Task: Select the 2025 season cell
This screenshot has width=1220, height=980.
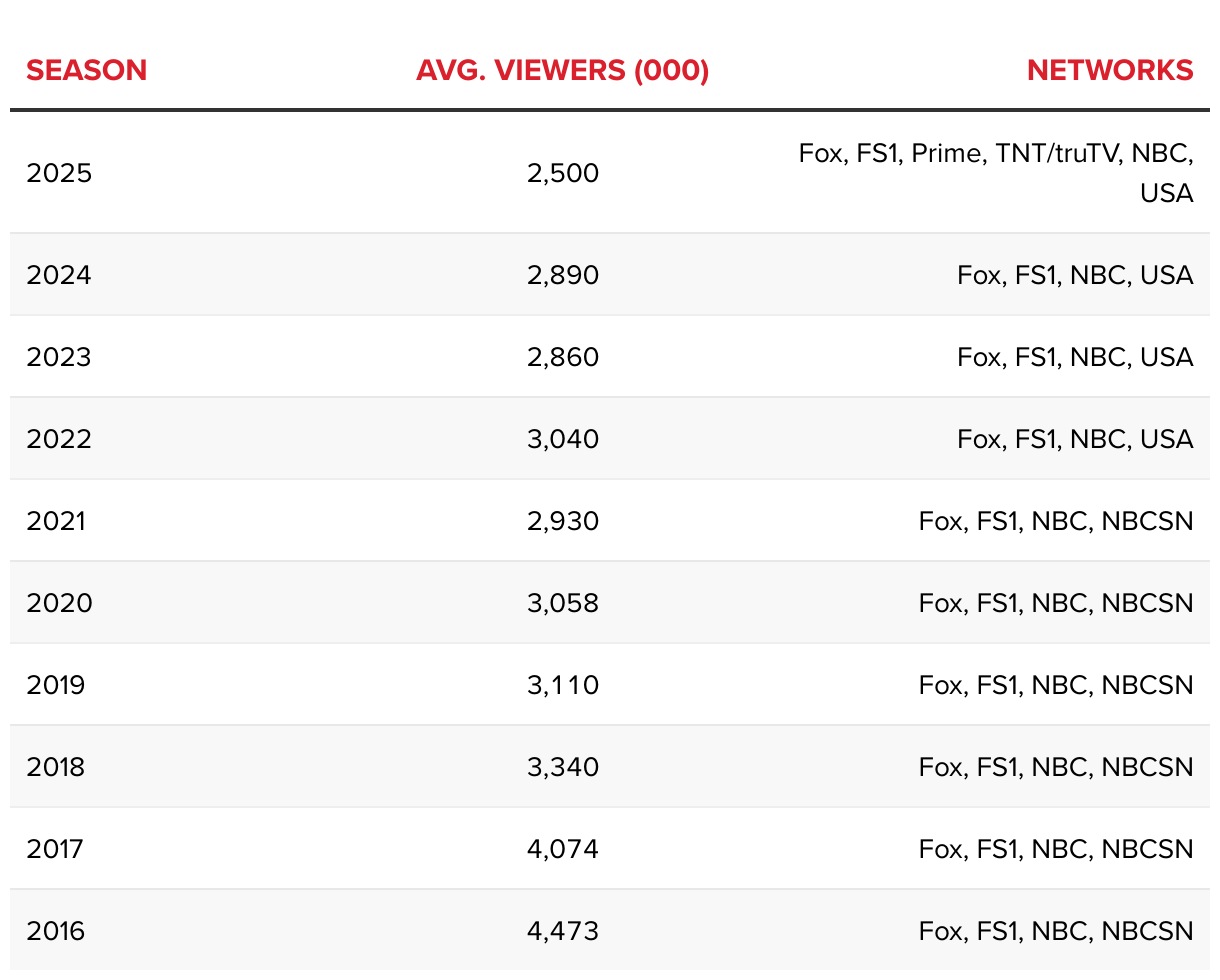Action: click(59, 173)
